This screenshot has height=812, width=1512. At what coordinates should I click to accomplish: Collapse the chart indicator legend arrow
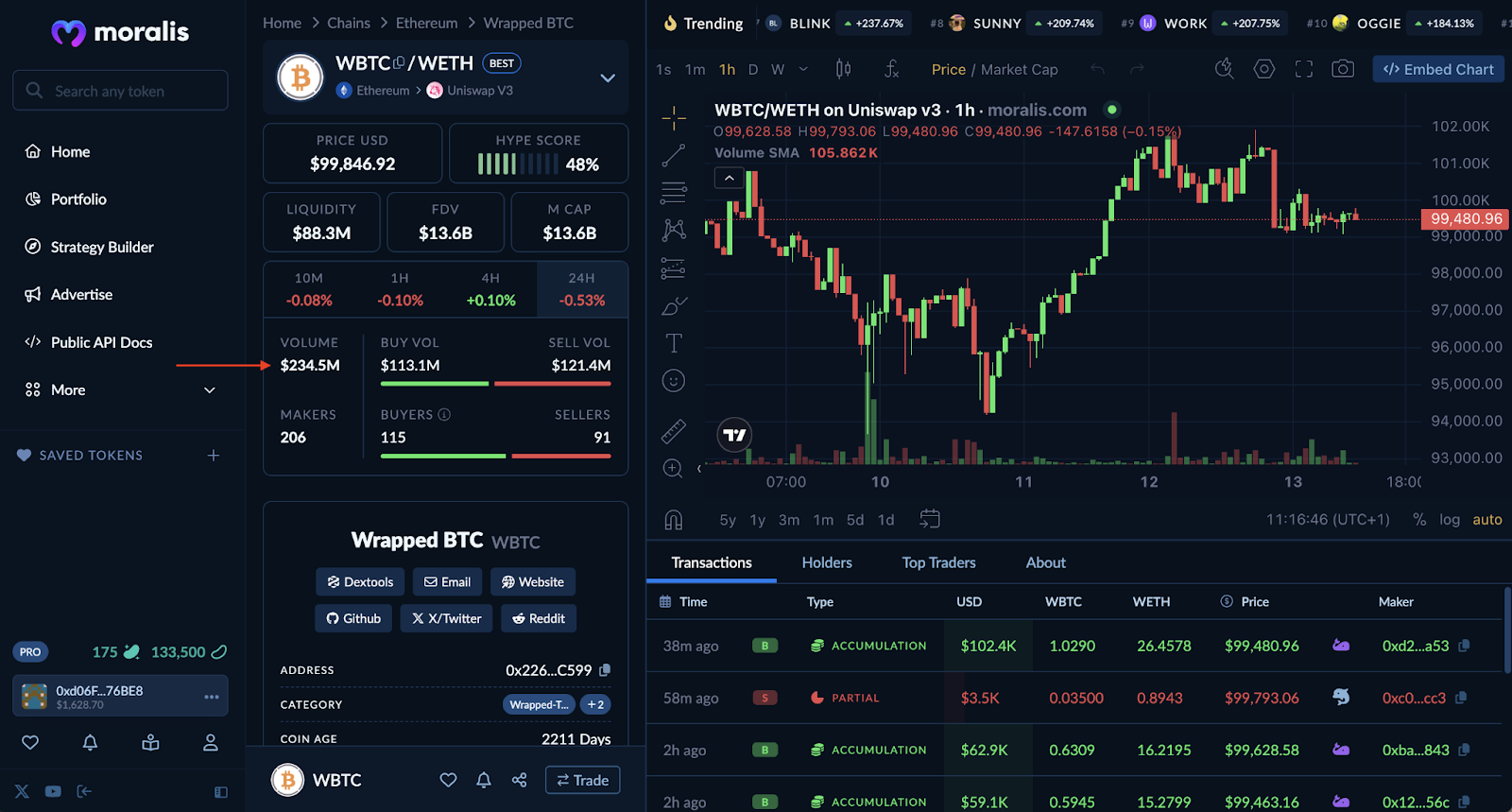pos(730,178)
